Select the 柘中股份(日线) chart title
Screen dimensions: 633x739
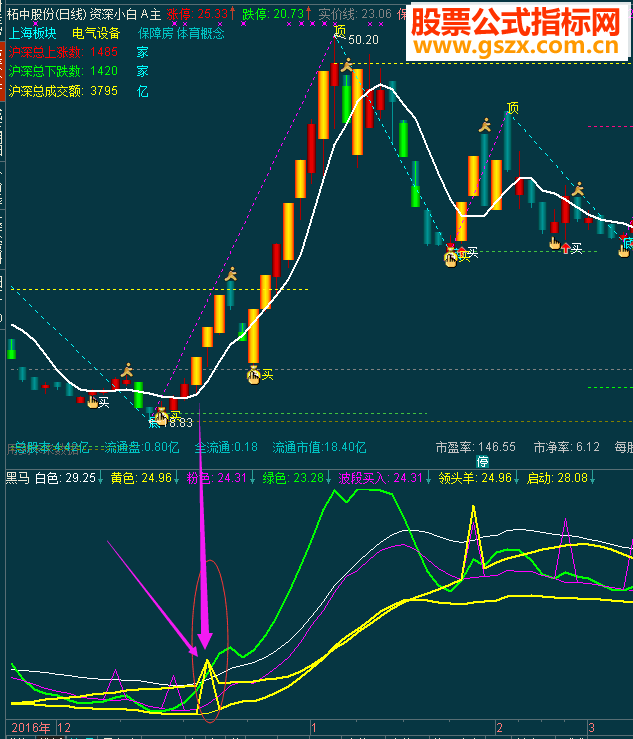(x=47, y=15)
